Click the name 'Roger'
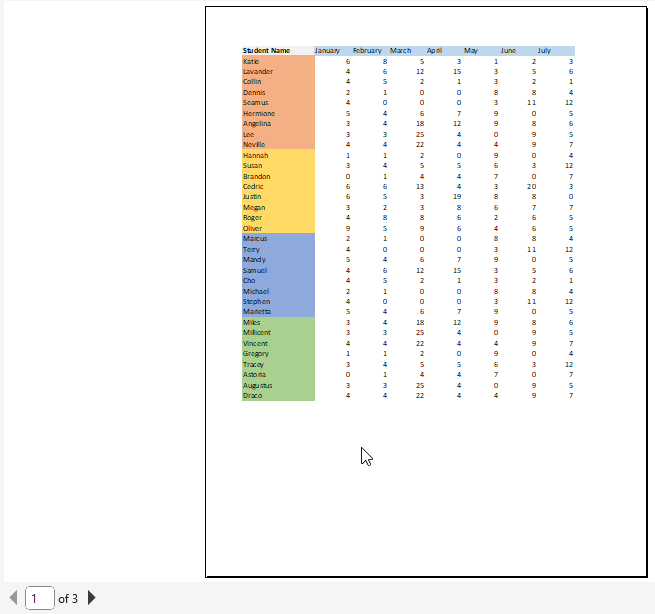Image resolution: width=655 pixels, height=614 pixels. tap(253, 218)
